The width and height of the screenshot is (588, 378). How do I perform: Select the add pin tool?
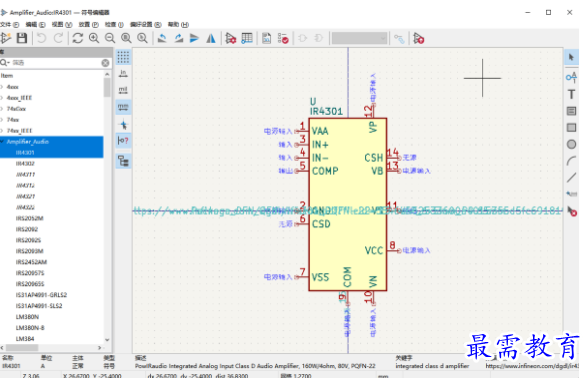coord(571,77)
